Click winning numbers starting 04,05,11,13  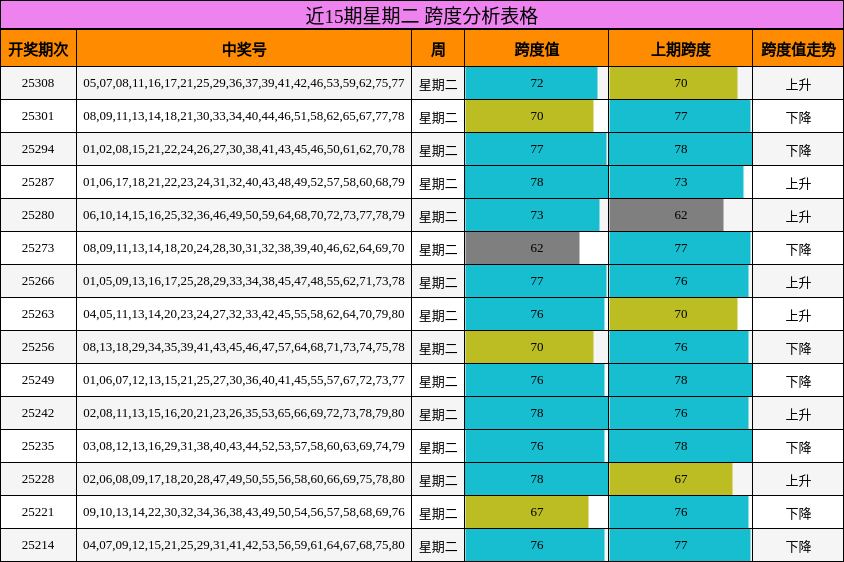pyautogui.click(x=244, y=314)
